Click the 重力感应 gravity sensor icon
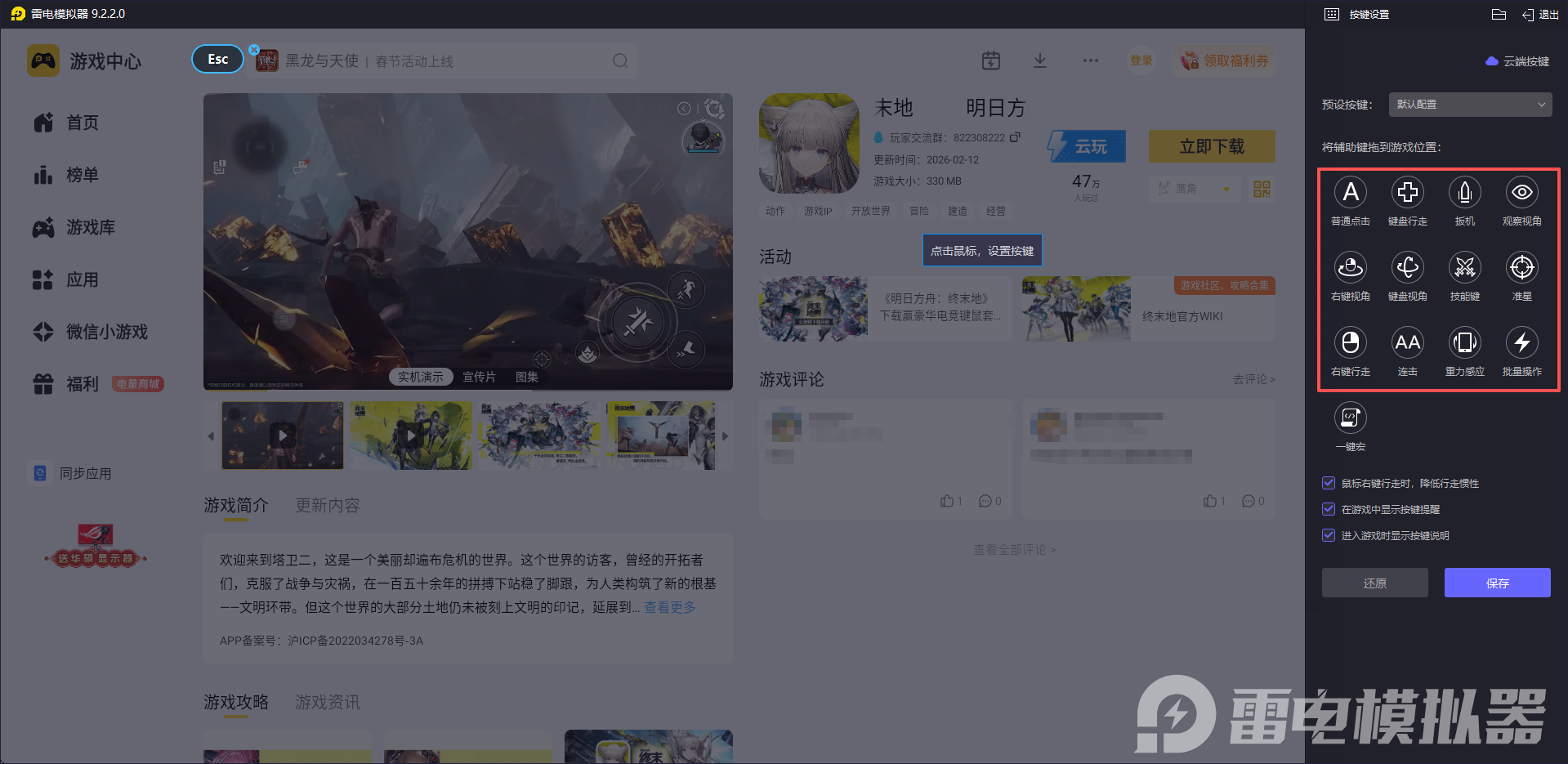 coord(1465,342)
